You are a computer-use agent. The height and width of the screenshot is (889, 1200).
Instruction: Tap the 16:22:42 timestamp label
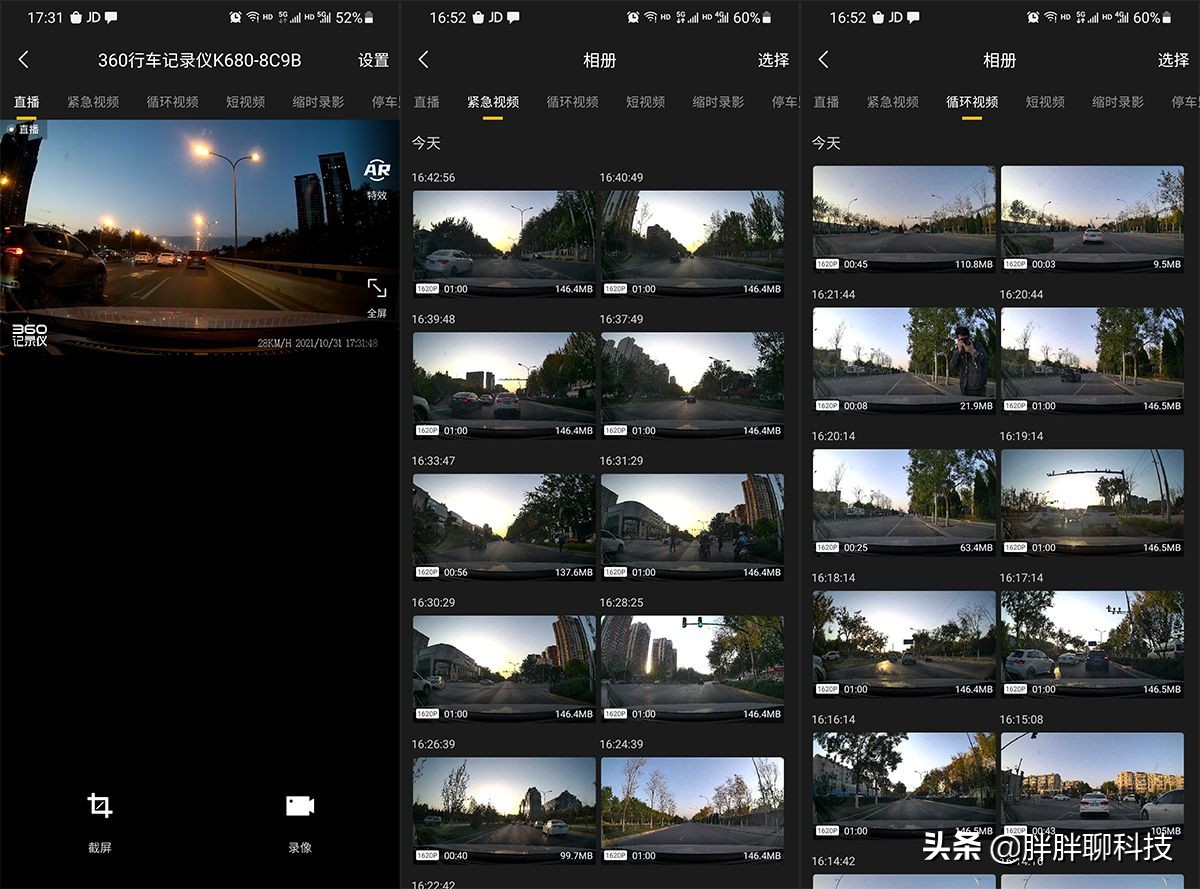pos(433,884)
